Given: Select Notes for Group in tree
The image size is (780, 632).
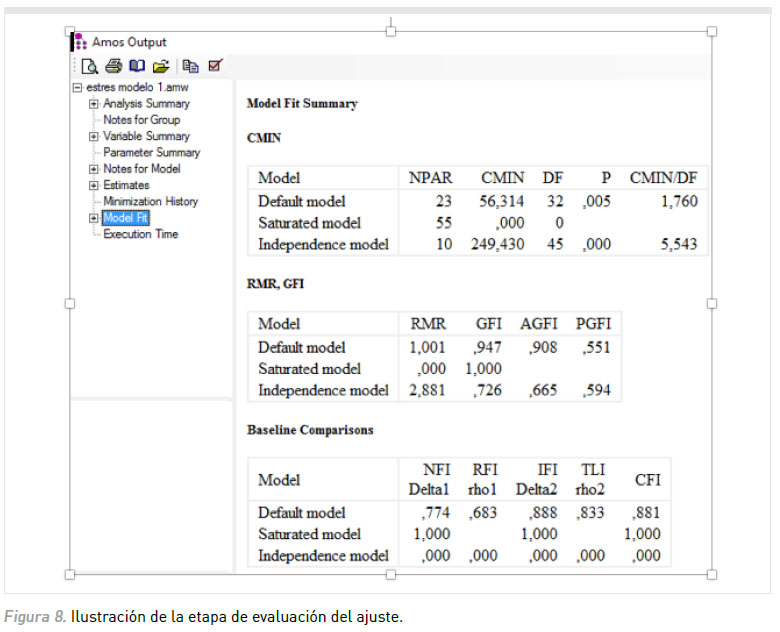Looking at the screenshot, I should (x=142, y=120).
